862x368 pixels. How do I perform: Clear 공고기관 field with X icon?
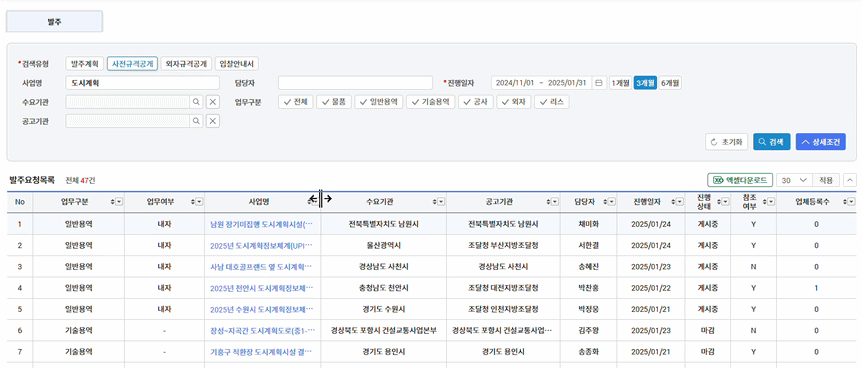pos(213,121)
